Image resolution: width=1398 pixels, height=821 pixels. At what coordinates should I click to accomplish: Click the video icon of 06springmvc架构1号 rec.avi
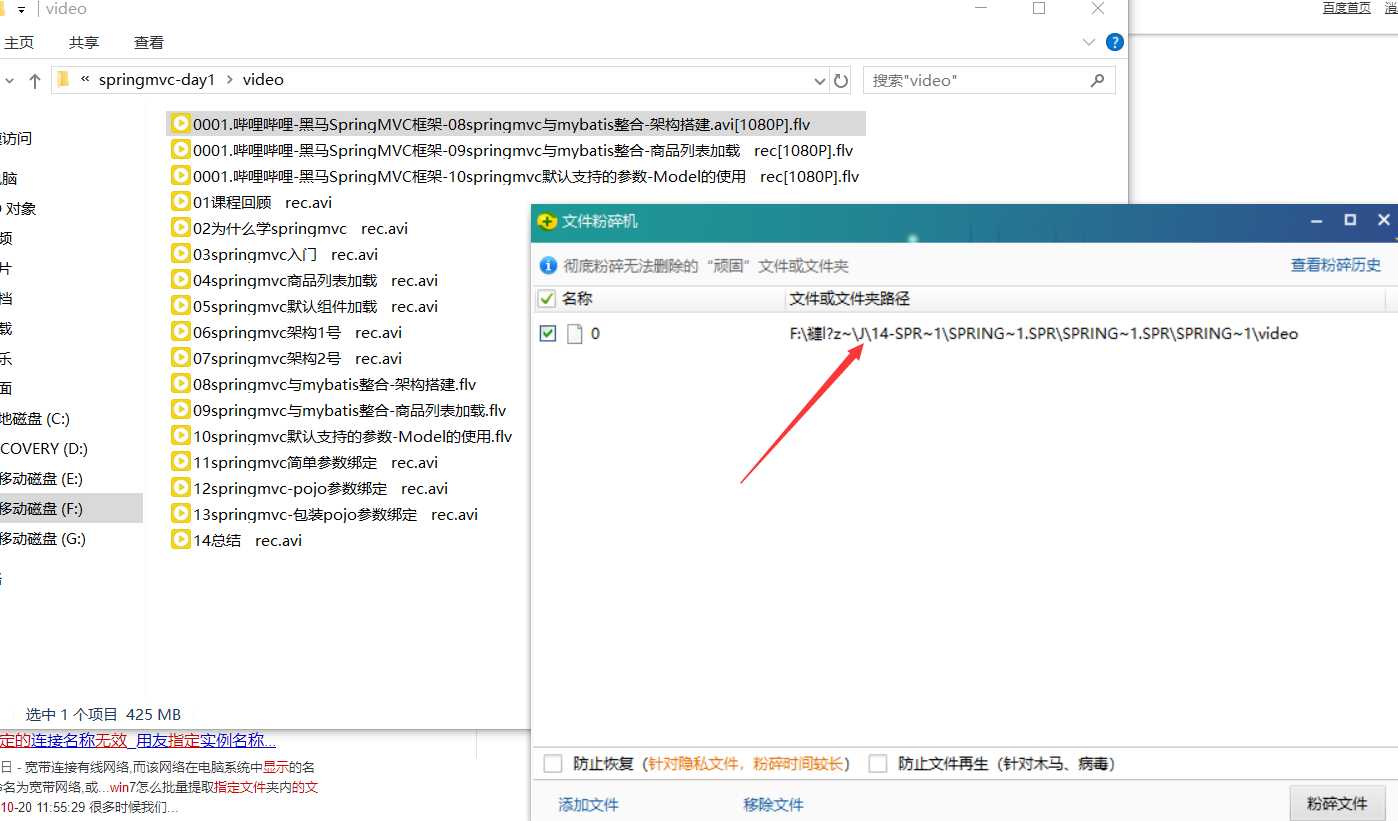(181, 332)
